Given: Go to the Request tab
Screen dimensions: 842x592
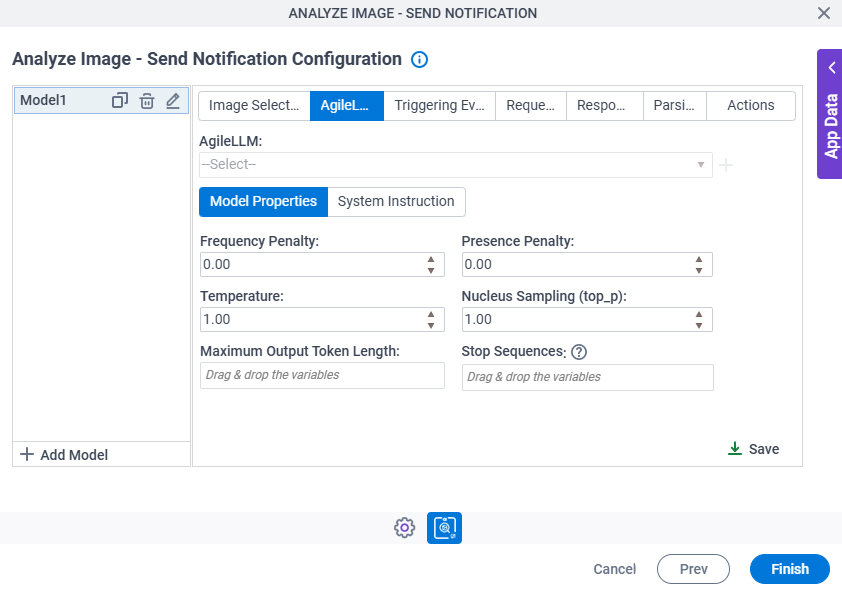Looking at the screenshot, I should tap(531, 105).
